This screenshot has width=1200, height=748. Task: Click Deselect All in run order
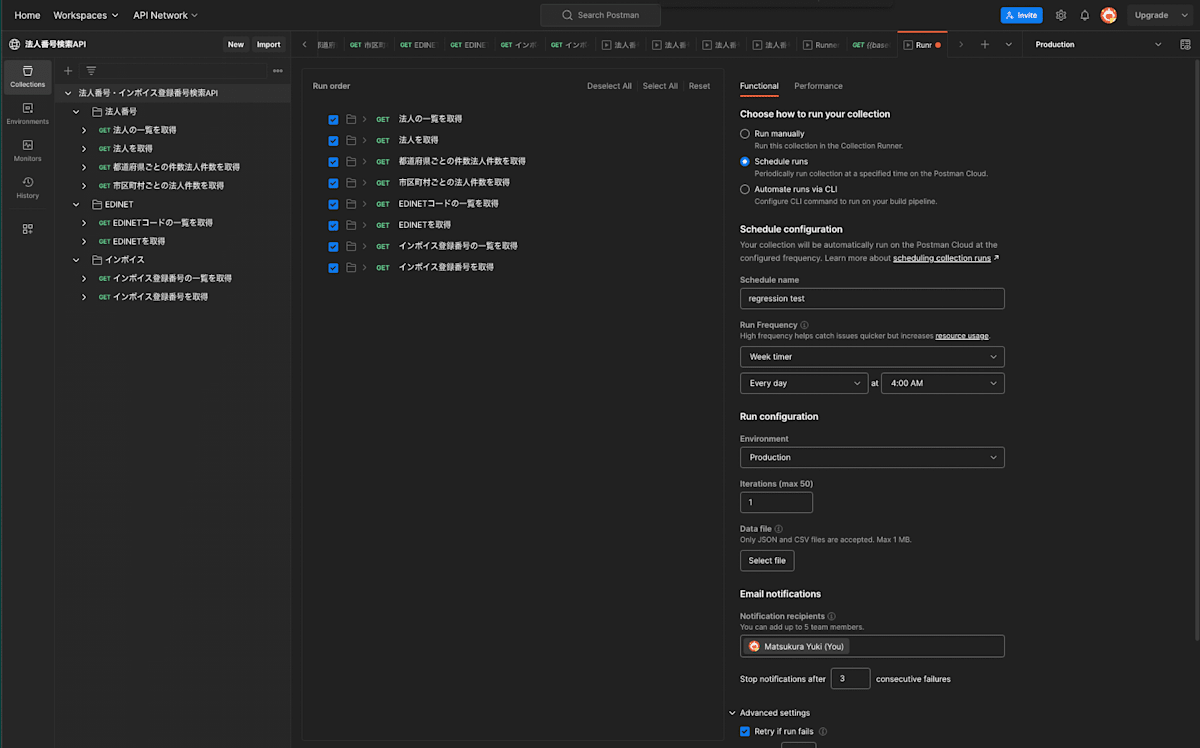[x=609, y=86]
